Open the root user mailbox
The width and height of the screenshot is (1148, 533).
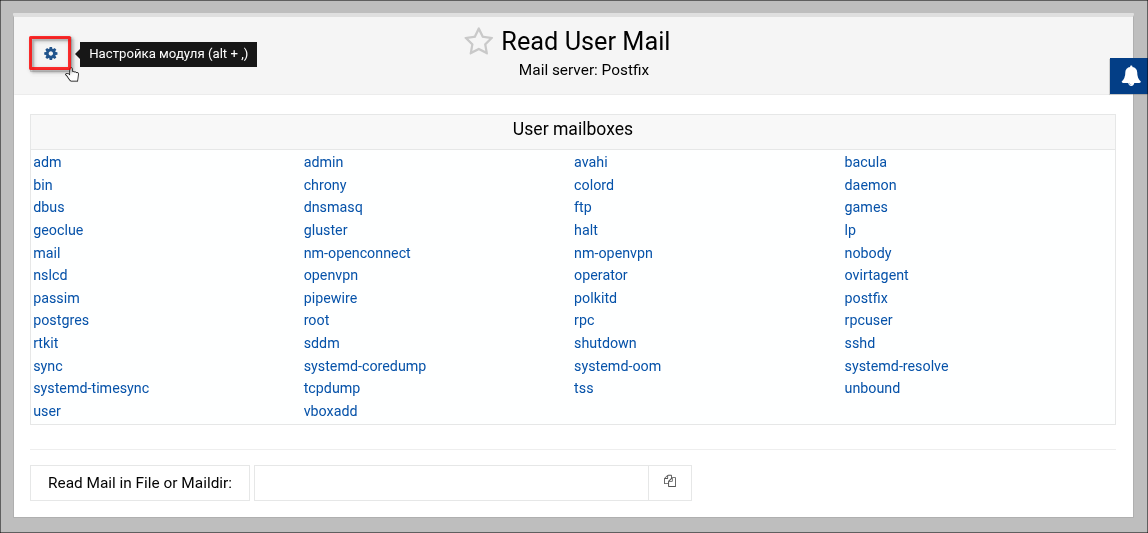[x=316, y=321]
